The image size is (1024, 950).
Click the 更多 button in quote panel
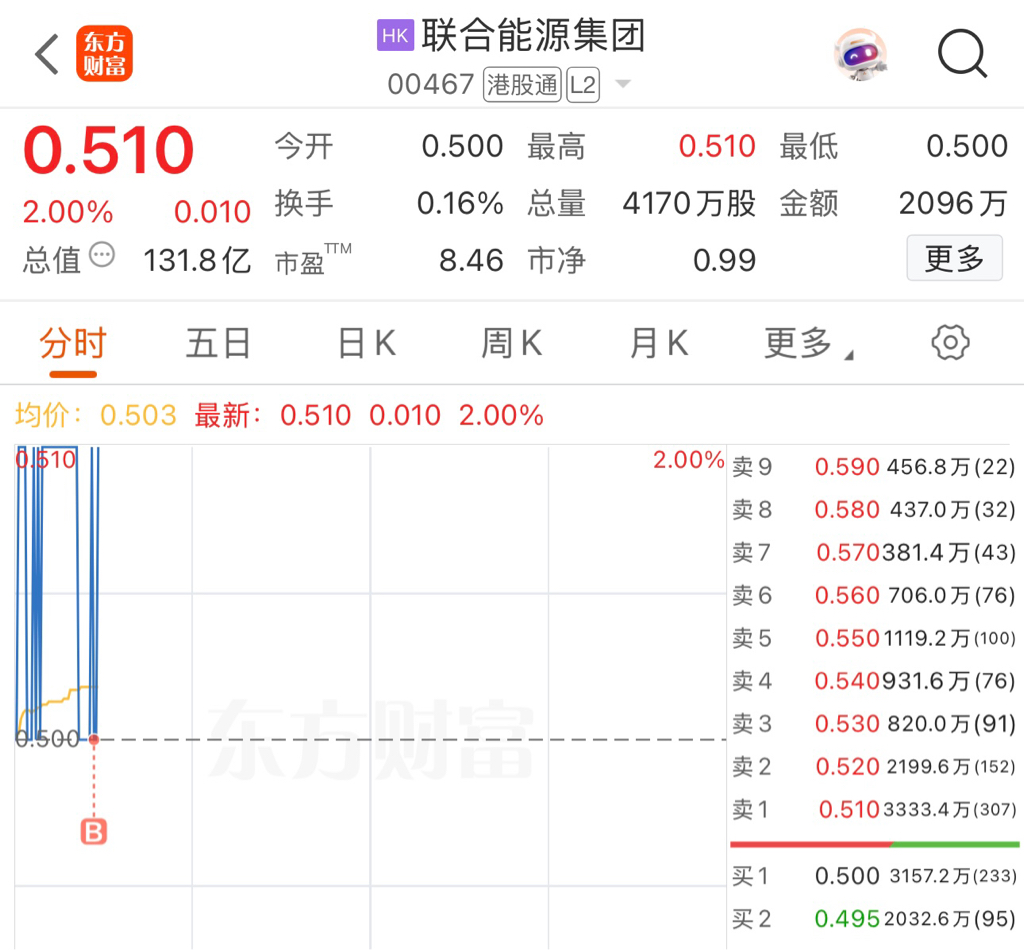pos(954,258)
